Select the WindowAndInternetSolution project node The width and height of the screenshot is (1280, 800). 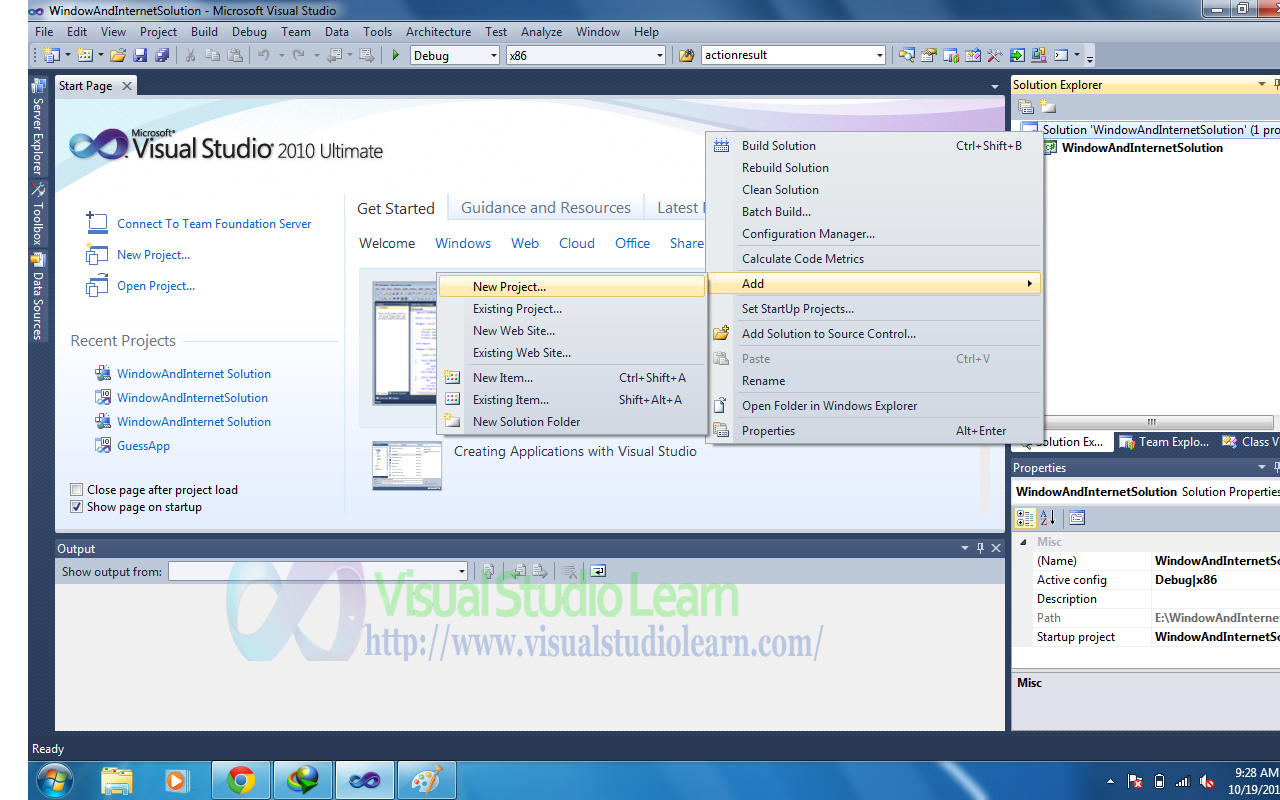tap(1142, 148)
